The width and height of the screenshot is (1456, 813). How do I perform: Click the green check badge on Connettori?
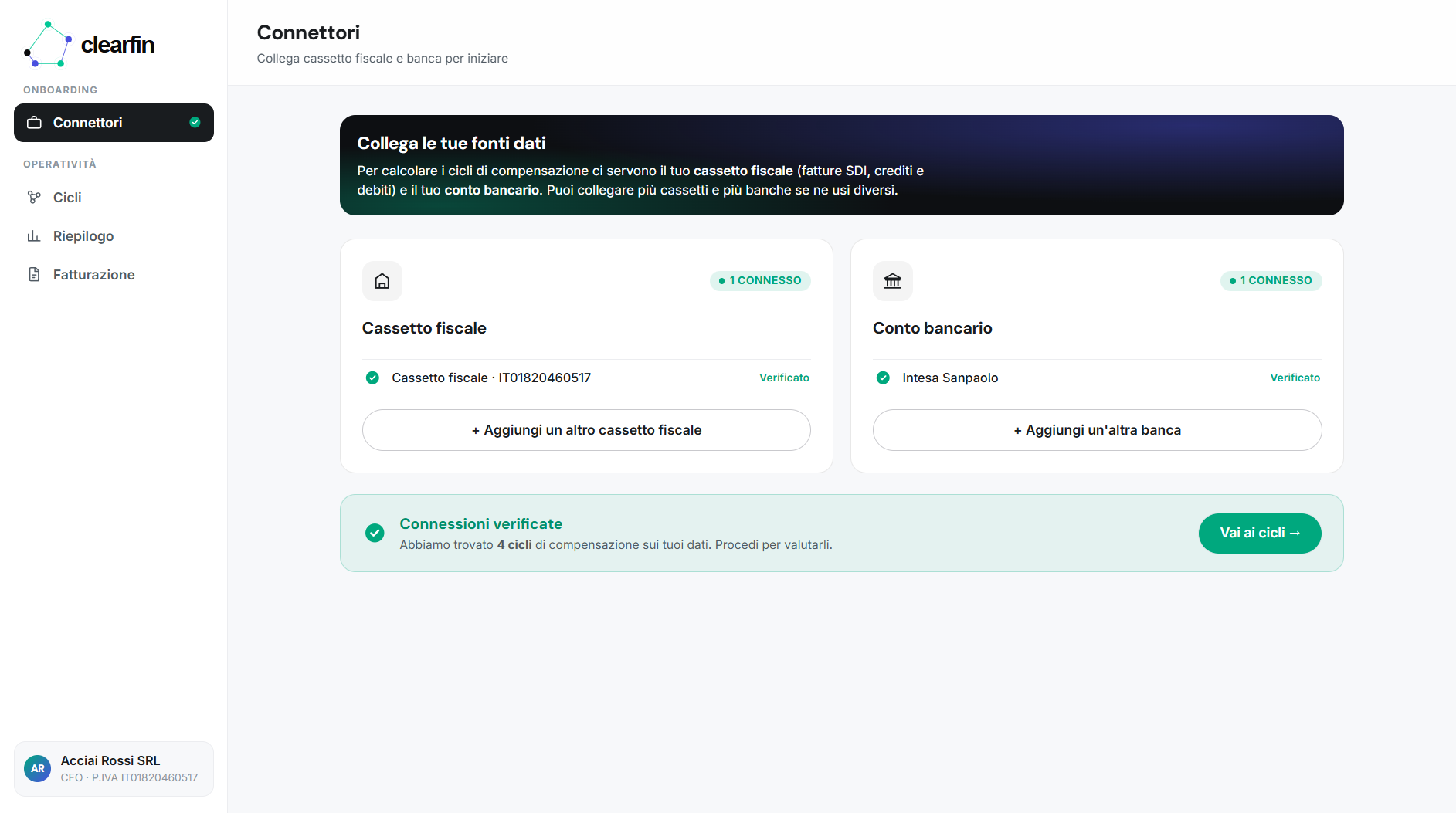(x=195, y=123)
